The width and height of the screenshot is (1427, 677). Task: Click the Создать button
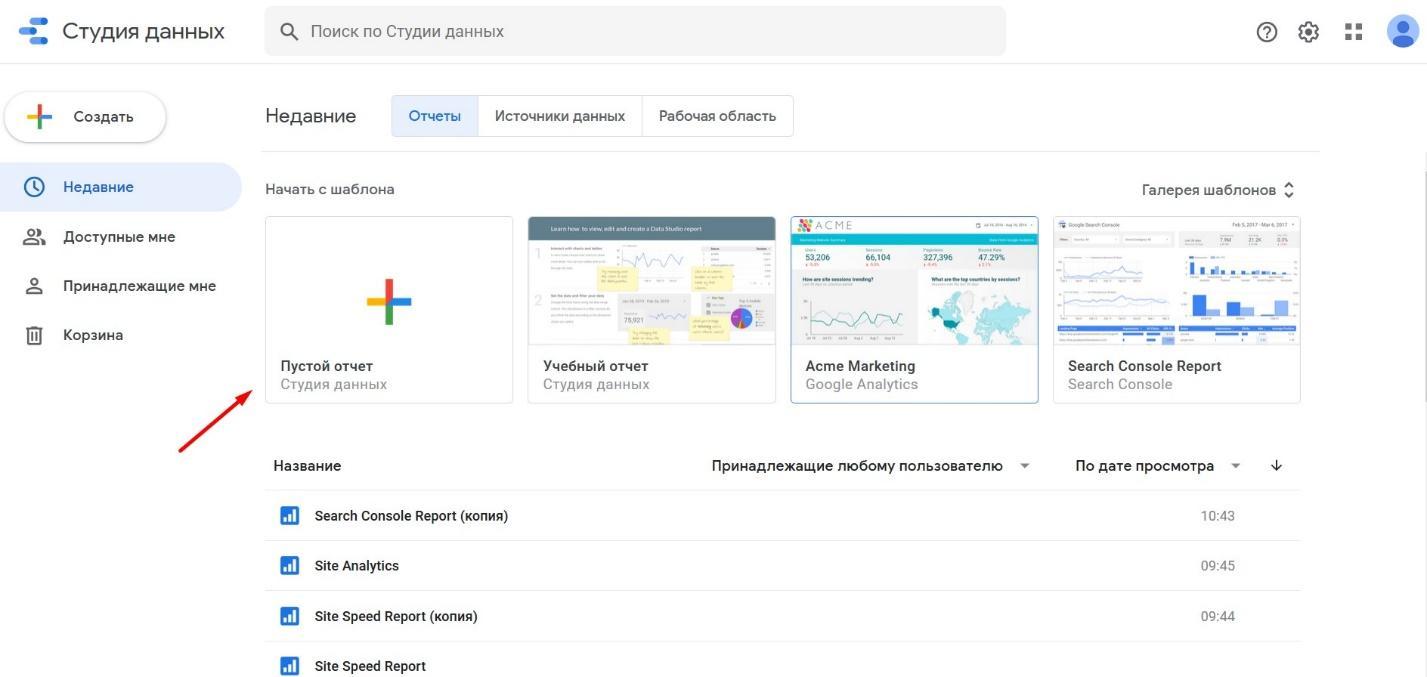pos(85,117)
